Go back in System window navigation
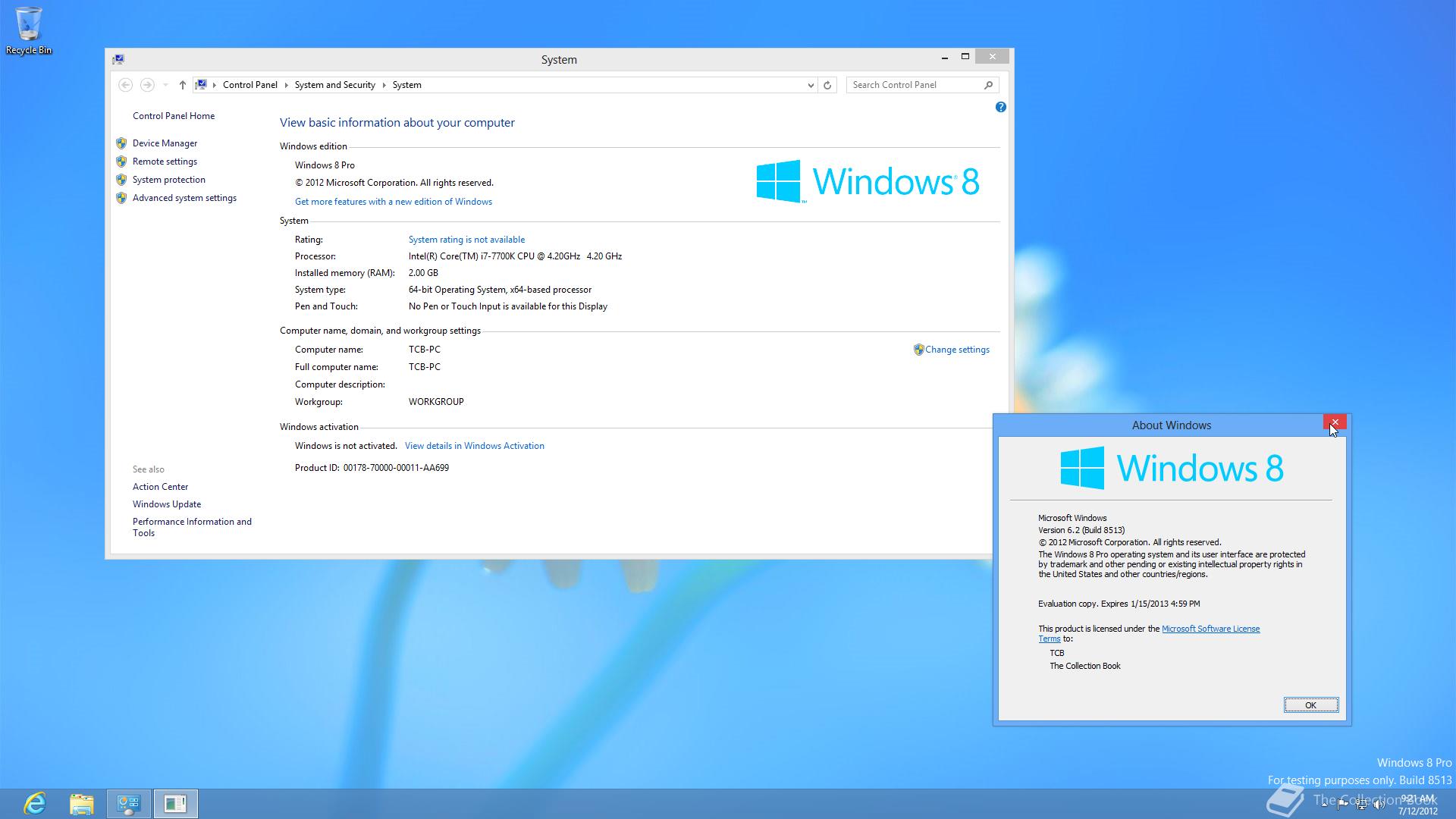Viewport: 1456px width, 819px height. point(126,85)
